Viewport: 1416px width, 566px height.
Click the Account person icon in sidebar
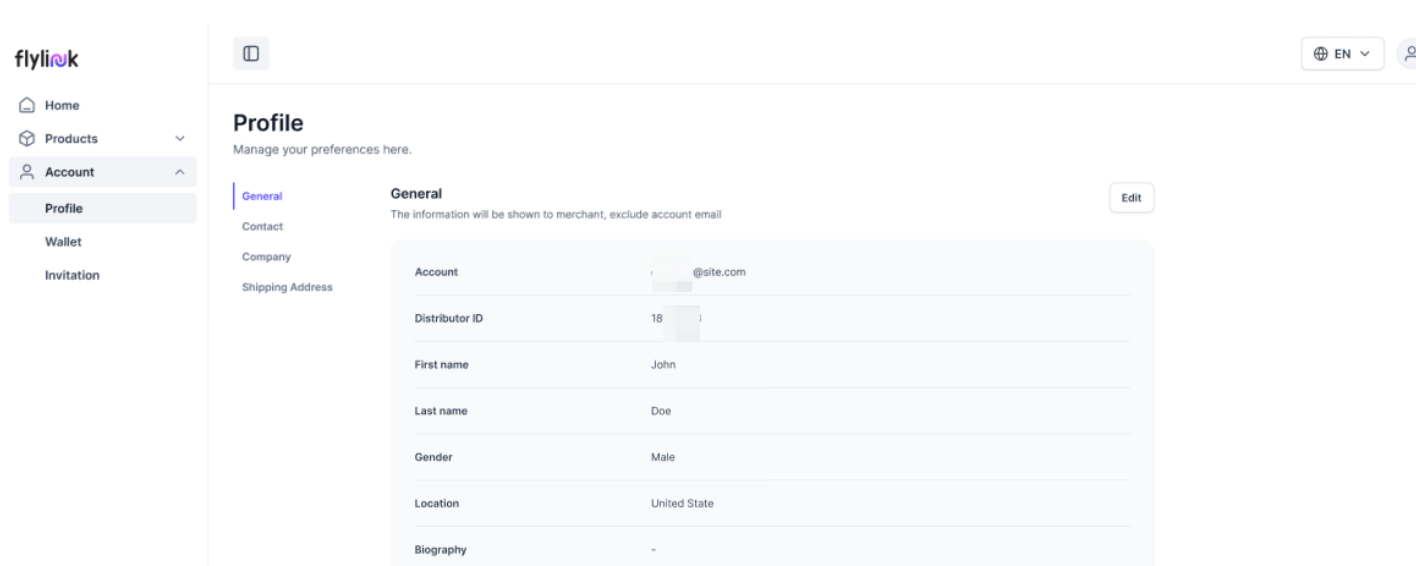click(x=28, y=172)
